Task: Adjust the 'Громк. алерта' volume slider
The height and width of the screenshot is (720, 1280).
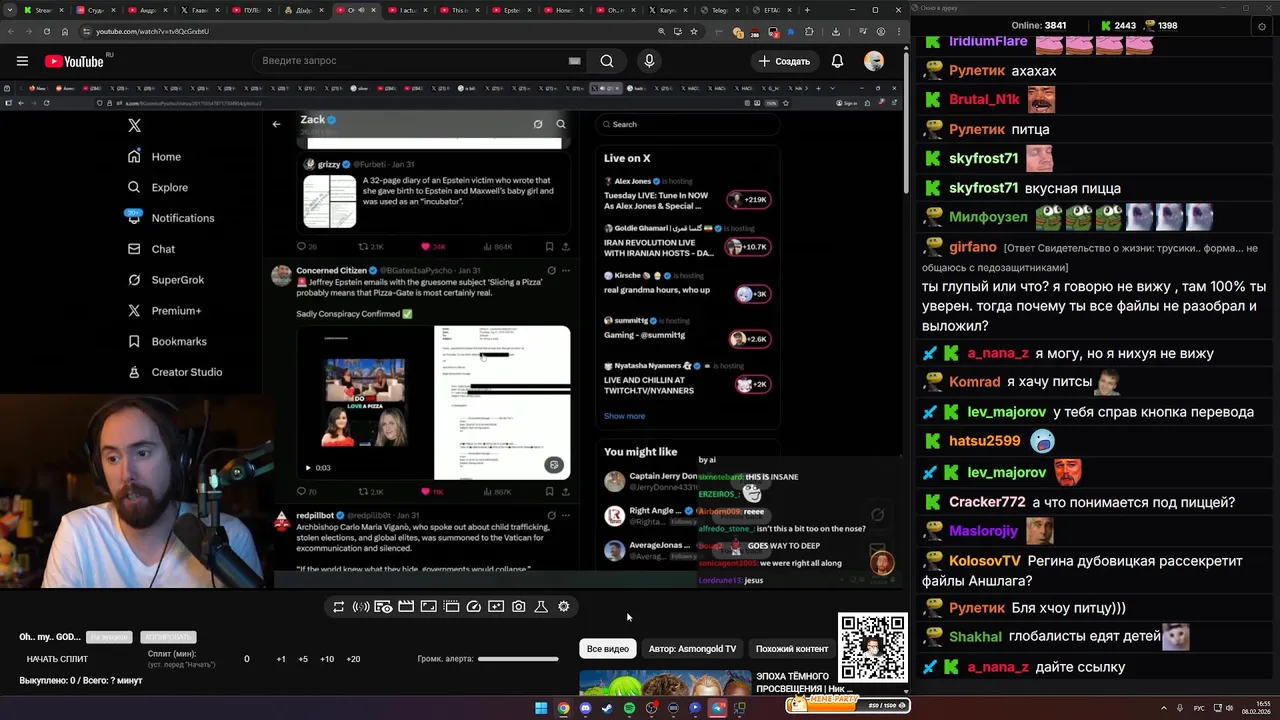Action: 518,659
